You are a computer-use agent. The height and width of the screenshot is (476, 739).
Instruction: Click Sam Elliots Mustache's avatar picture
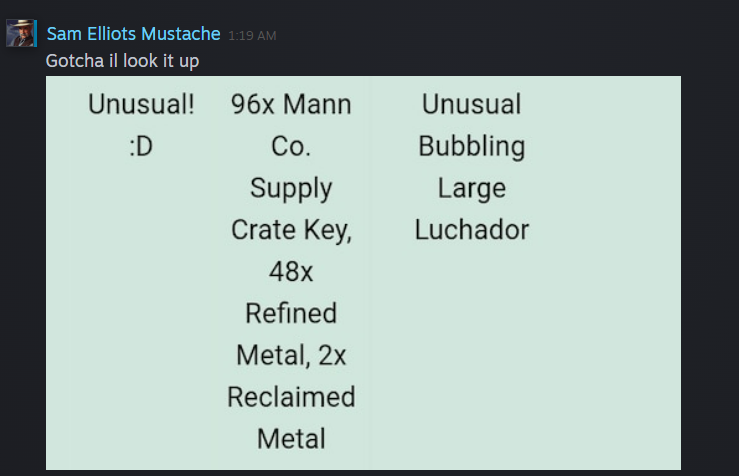pos(20,33)
